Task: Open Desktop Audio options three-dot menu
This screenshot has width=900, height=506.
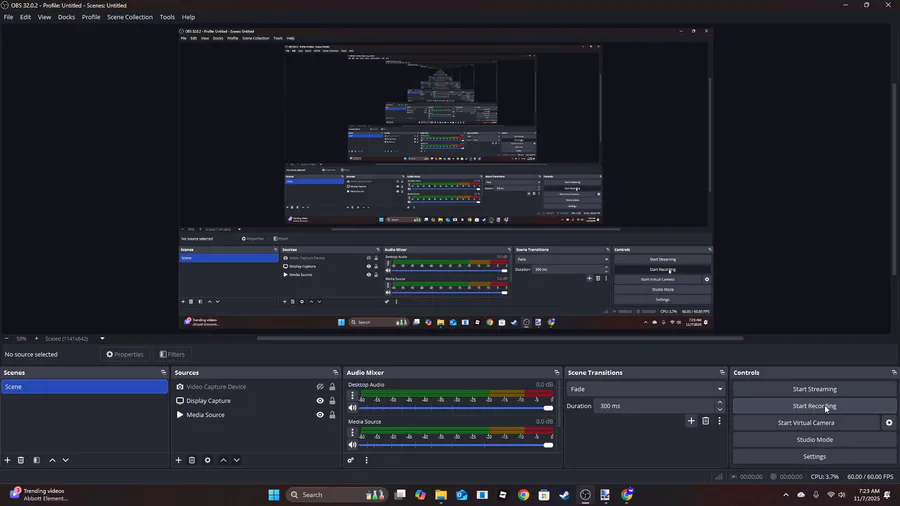Action: 352,396
